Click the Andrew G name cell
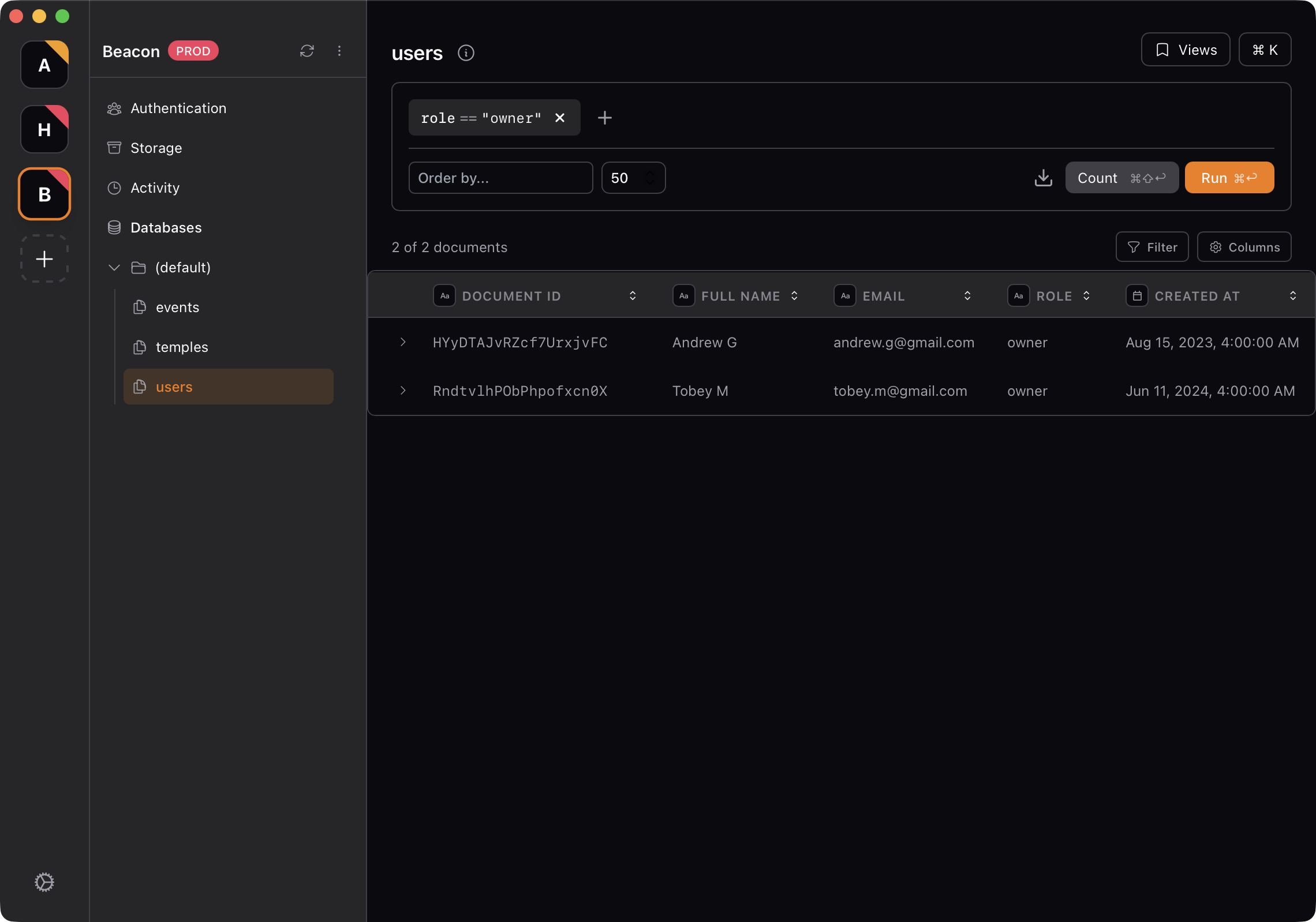The image size is (1316, 922). (704, 343)
